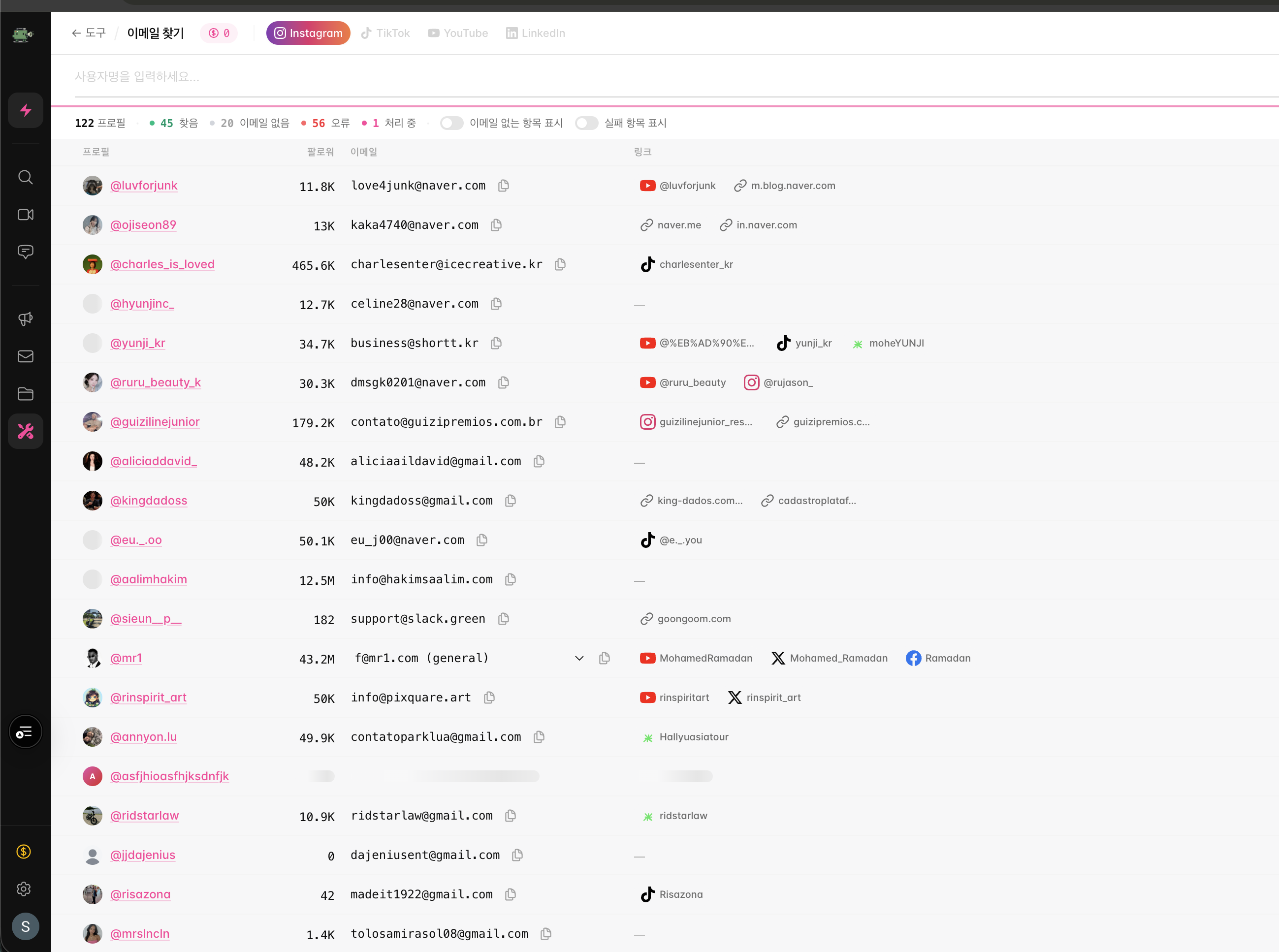1279x952 pixels.
Task: Select the tools wrench sidebar icon
Action: 26,431
